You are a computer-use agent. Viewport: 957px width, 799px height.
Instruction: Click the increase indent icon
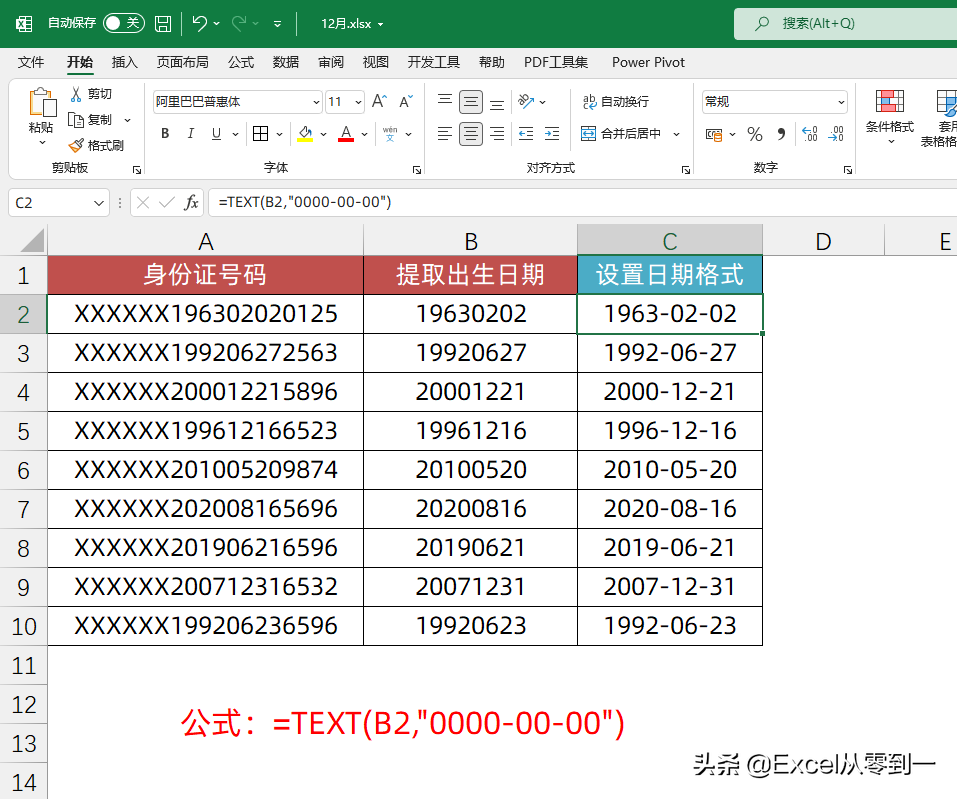pyautogui.click(x=552, y=134)
